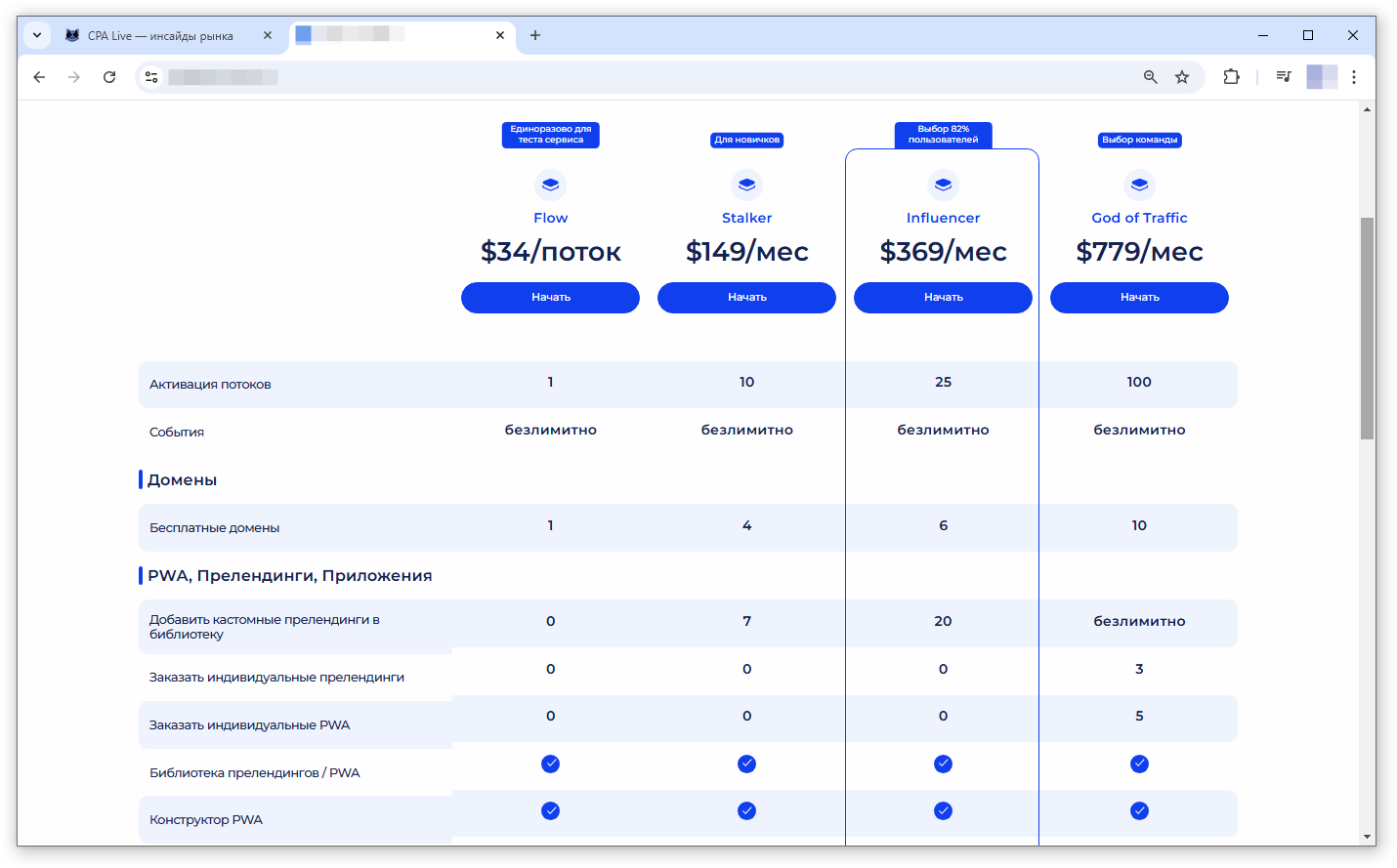
Task: Click the Бесплатные домены row label
Action: [214, 528]
